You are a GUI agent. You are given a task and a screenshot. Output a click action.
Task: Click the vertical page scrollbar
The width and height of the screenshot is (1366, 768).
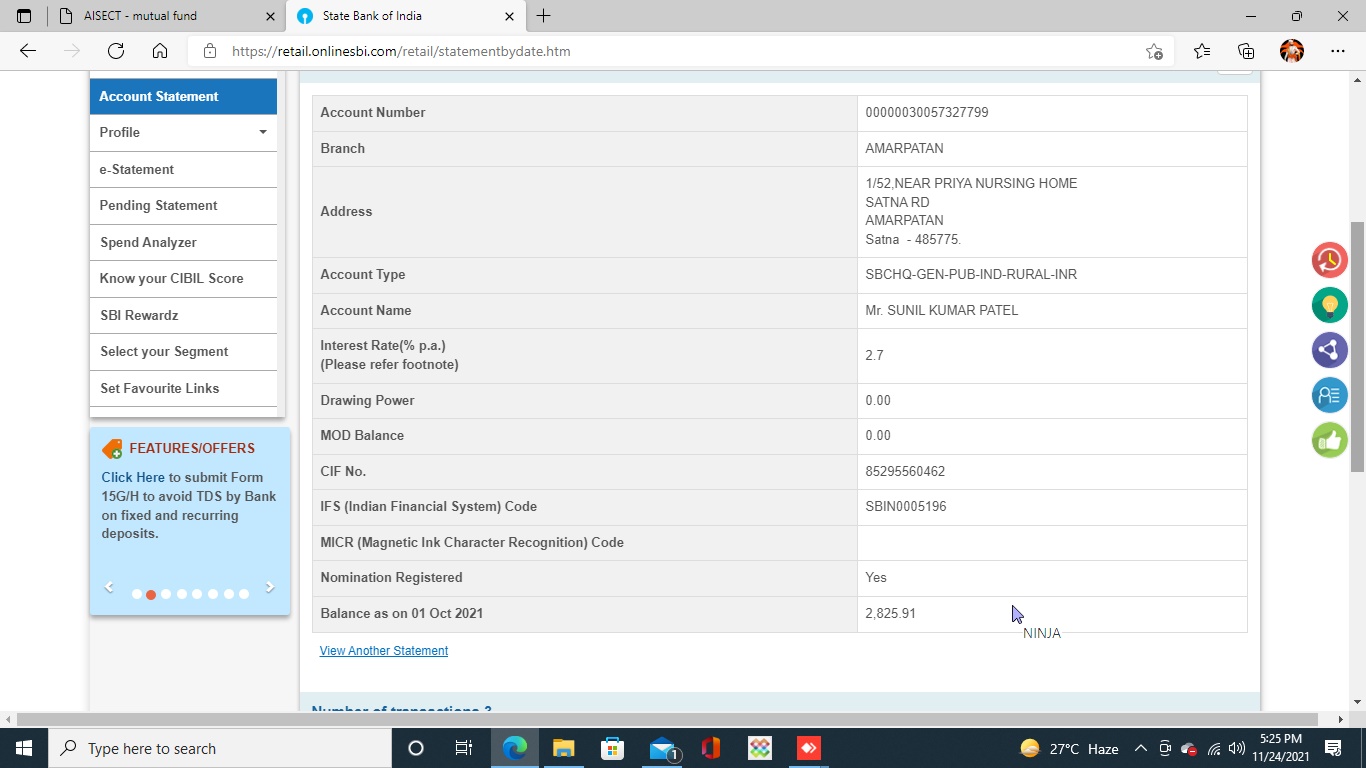click(x=1357, y=347)
